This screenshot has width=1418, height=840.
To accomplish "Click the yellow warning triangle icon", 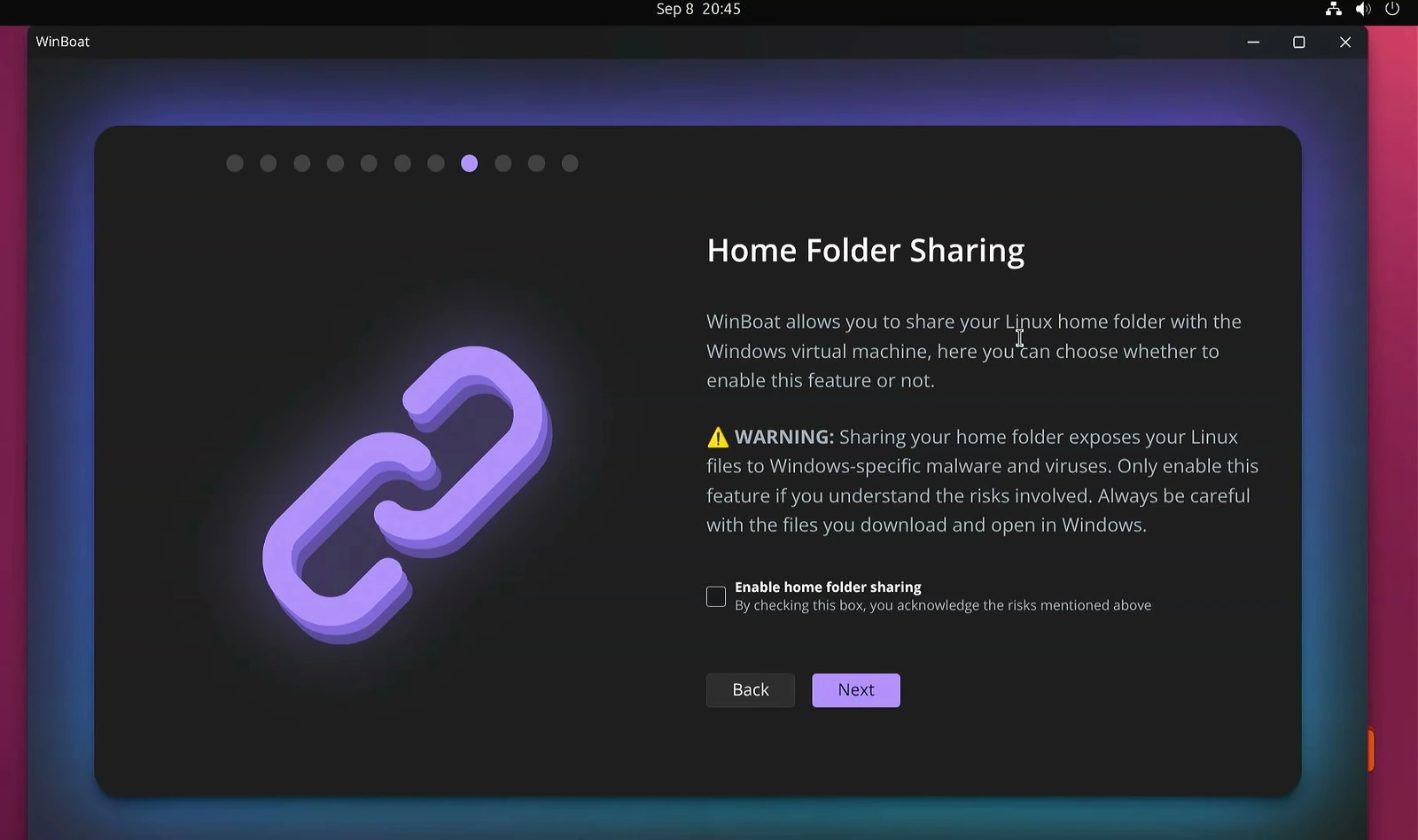I will click(x=718, y=438).
